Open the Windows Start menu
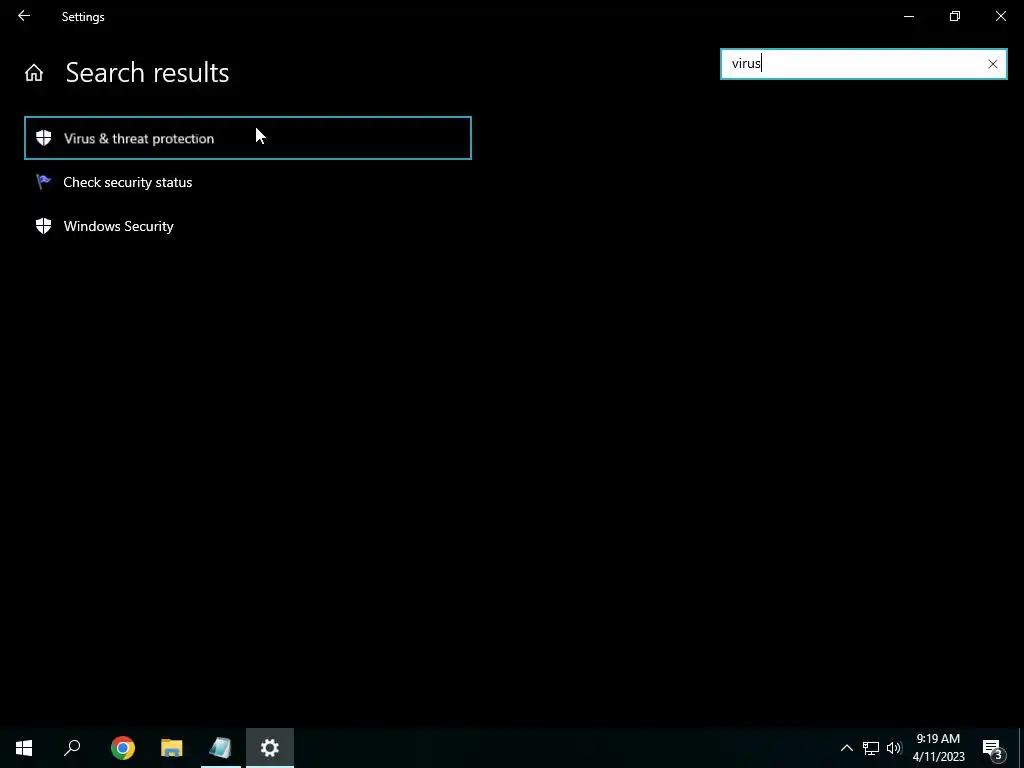The height and width of the screenshot is (768, 1024). pyautogui.click(x=24, y=748)
